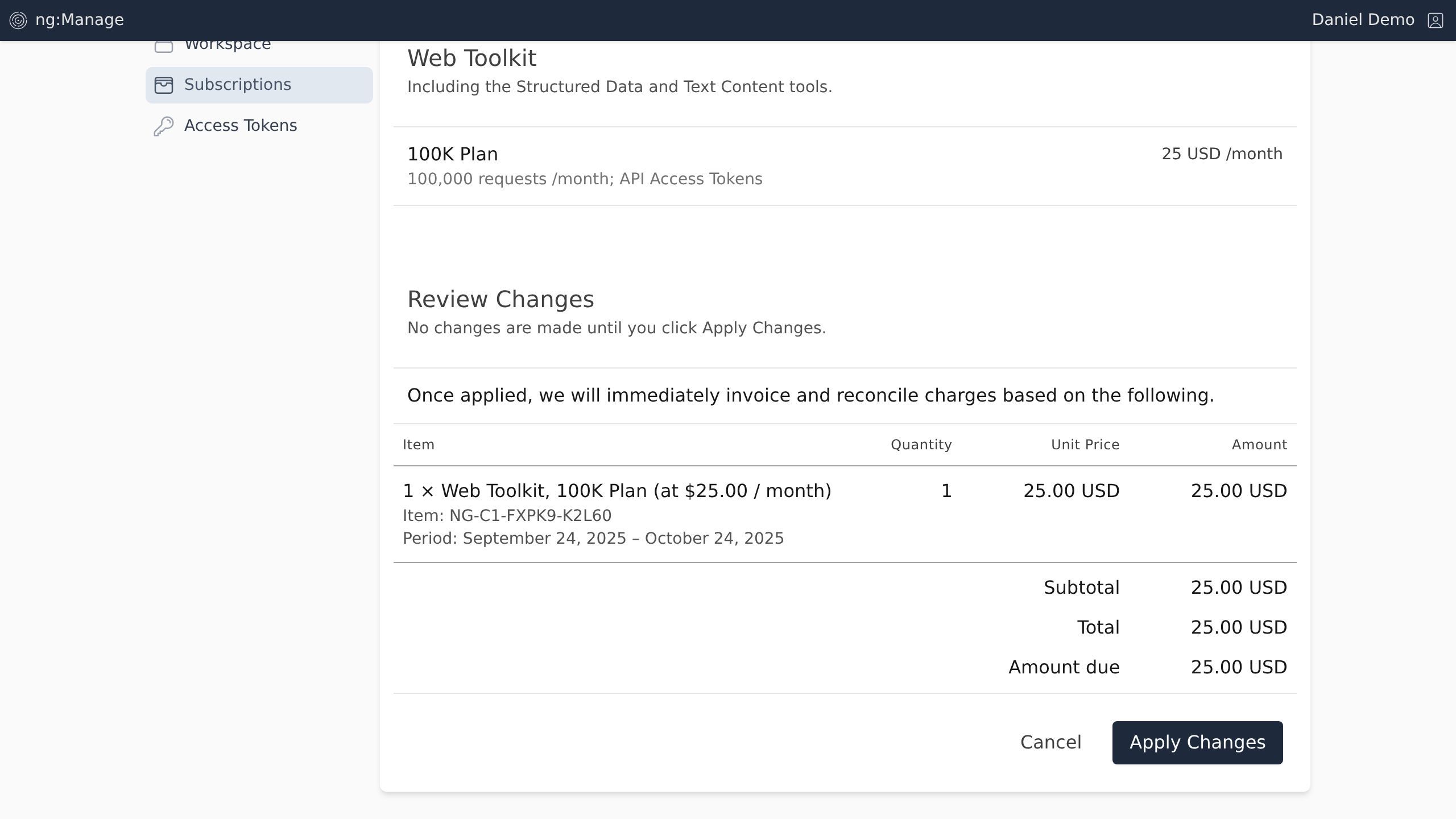This screenshot has height=819, width=1456.
Task: Cancel the subscription changes
Action: click(x=1050, y=742)
